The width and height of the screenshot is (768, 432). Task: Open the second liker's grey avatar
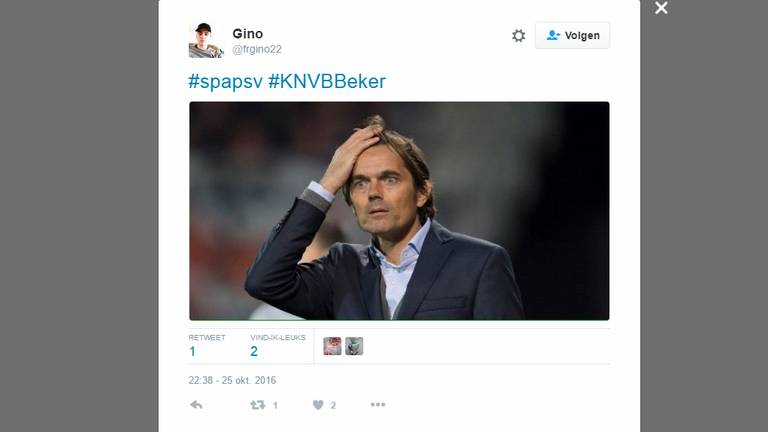tap(354, 346)
